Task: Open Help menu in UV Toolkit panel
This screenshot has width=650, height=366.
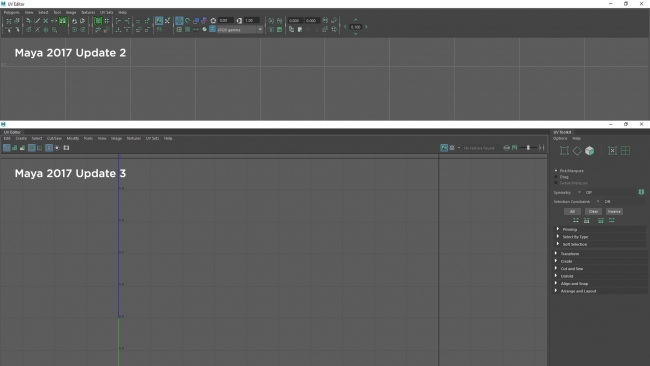Action: [577, 138]
